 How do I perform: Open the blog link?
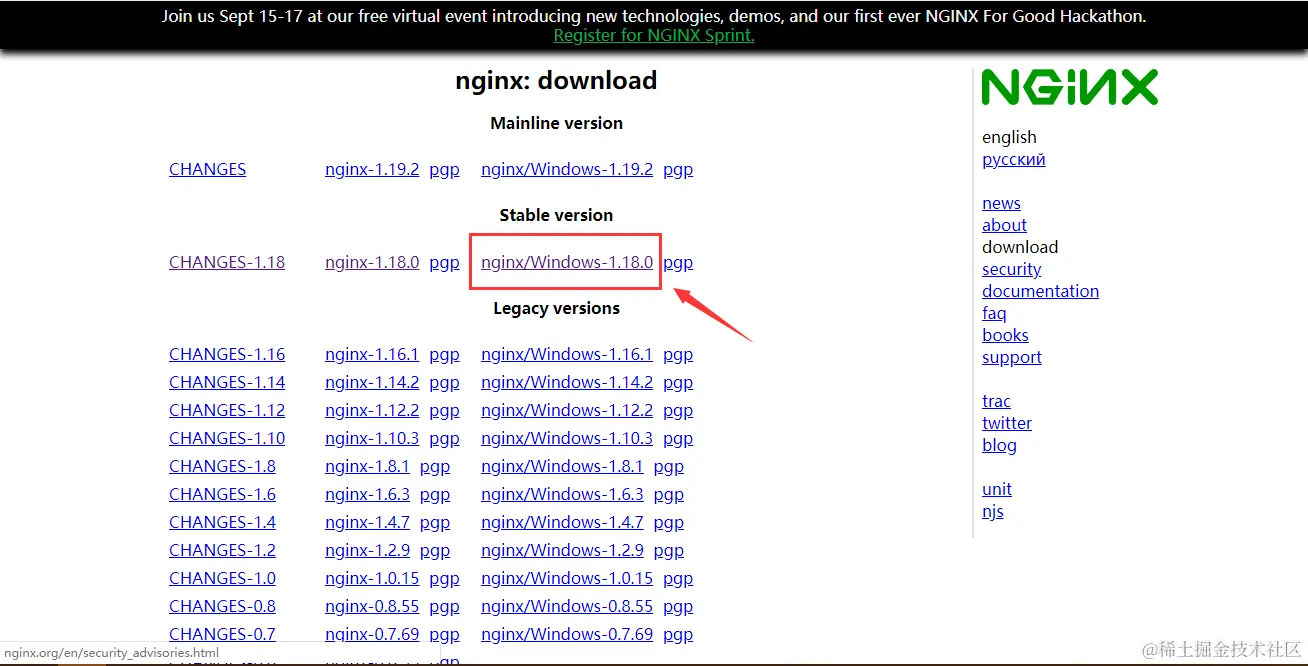point(999,445)
